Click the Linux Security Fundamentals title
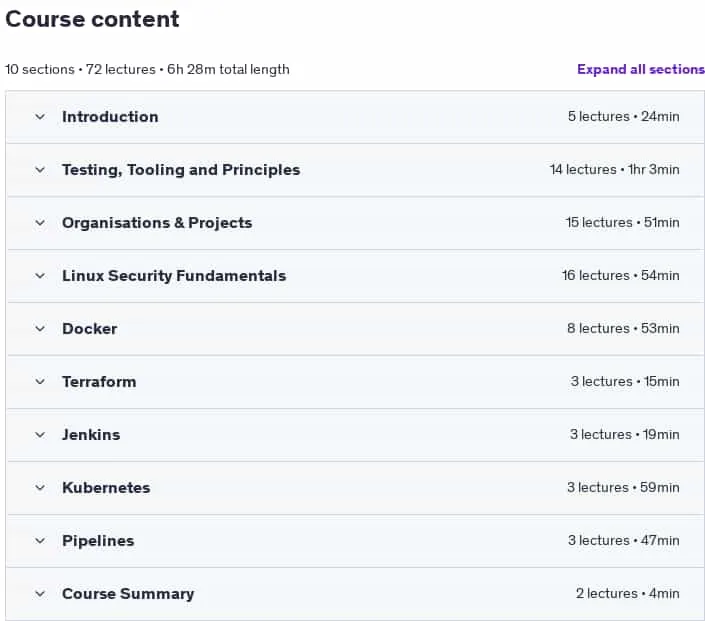705x621 pixels. click(174, 276)
